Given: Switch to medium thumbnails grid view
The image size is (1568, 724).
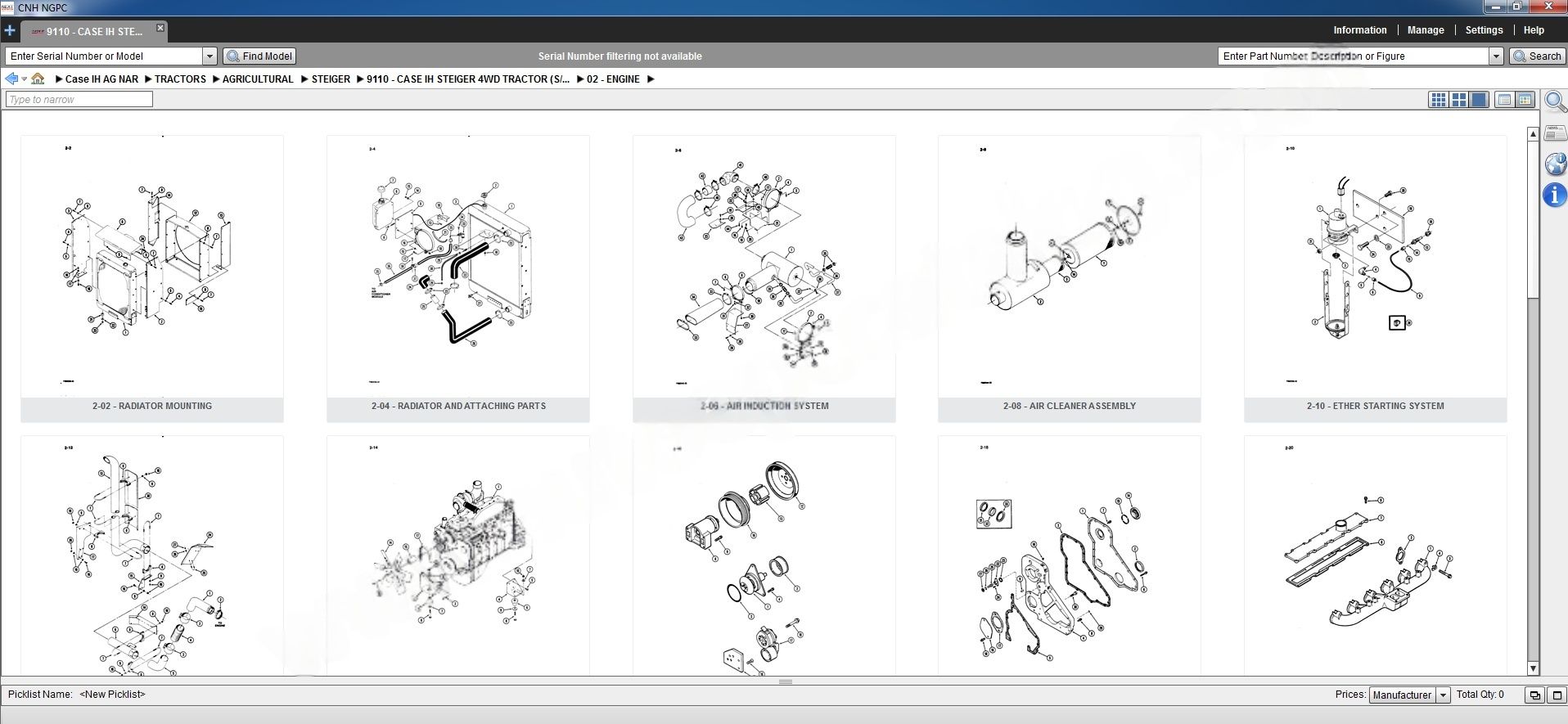Looking at the screenshot, I should pos(1458,100).
